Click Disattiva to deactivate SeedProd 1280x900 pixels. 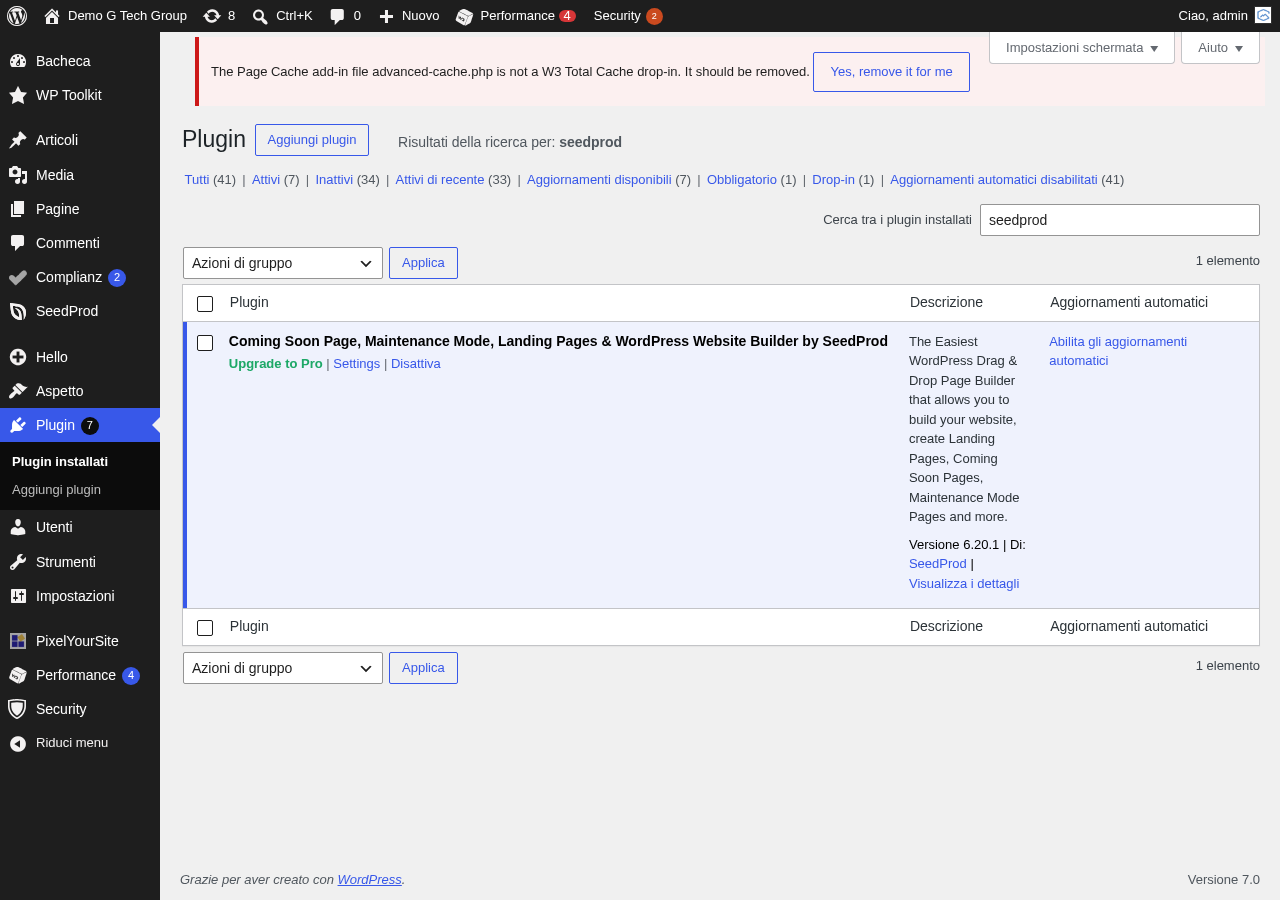(416, 364)
